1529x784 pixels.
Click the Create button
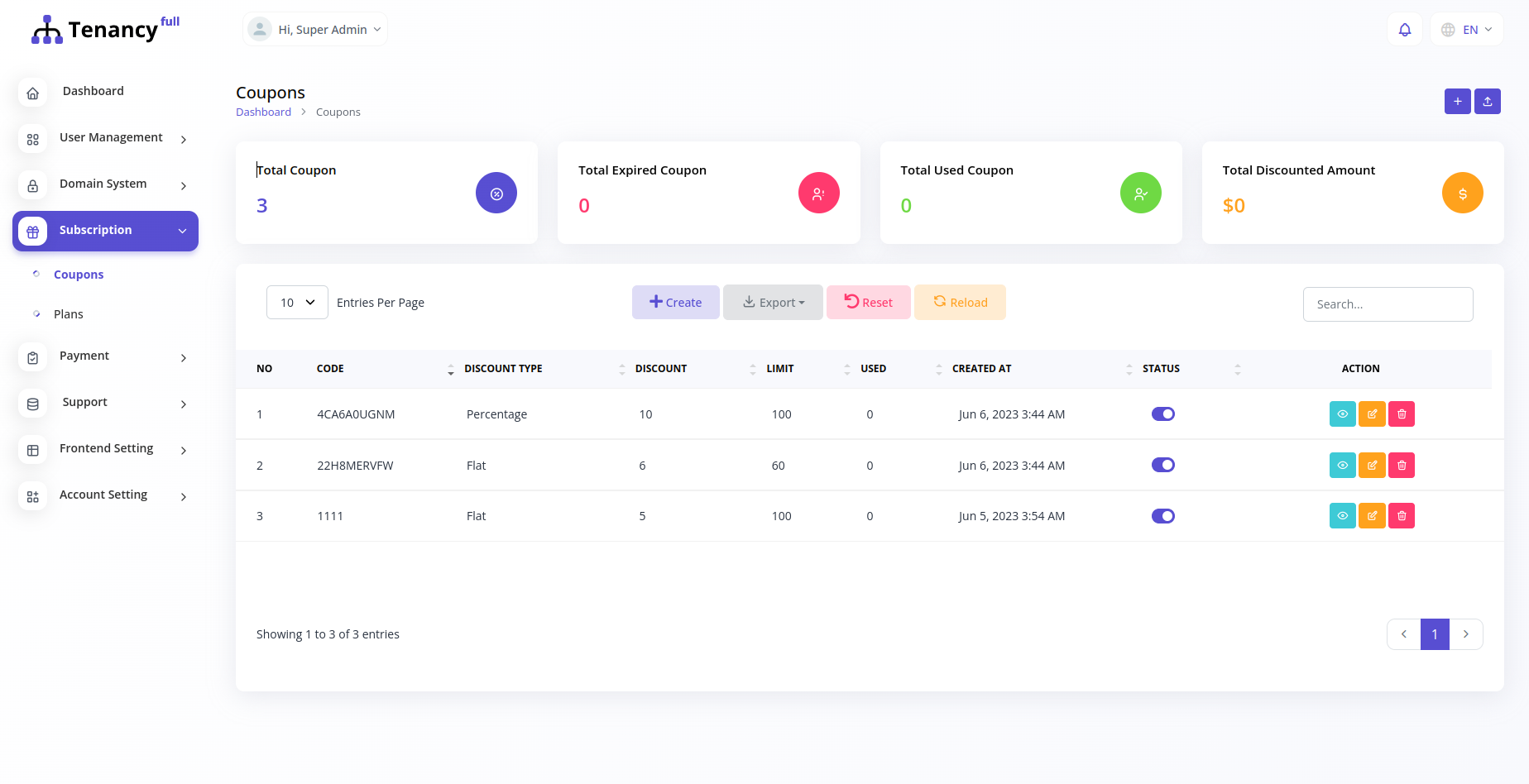[x=675, y=302]
